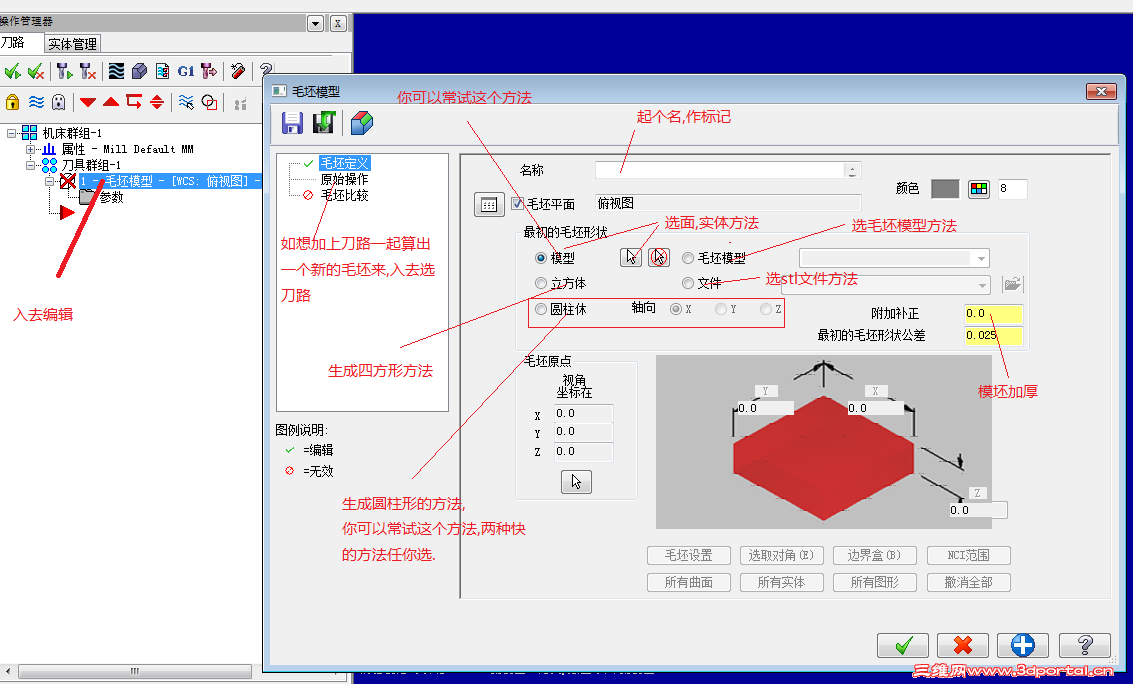The image size is (1133, 684).
Task: Click dynamite delete all operations icon
Action: (238, 71)
